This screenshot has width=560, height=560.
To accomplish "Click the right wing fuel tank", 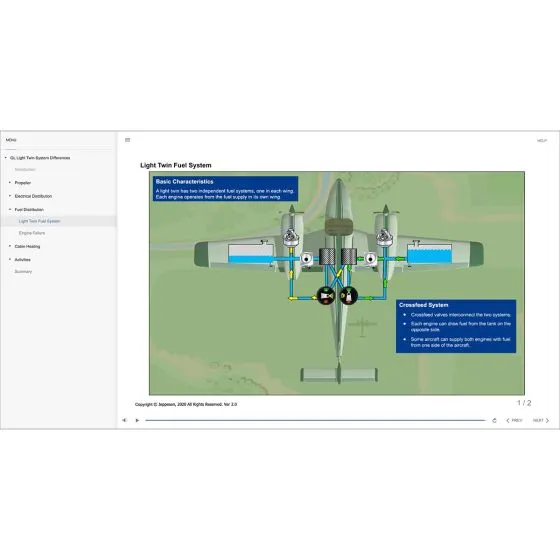I will coord(430,254).
